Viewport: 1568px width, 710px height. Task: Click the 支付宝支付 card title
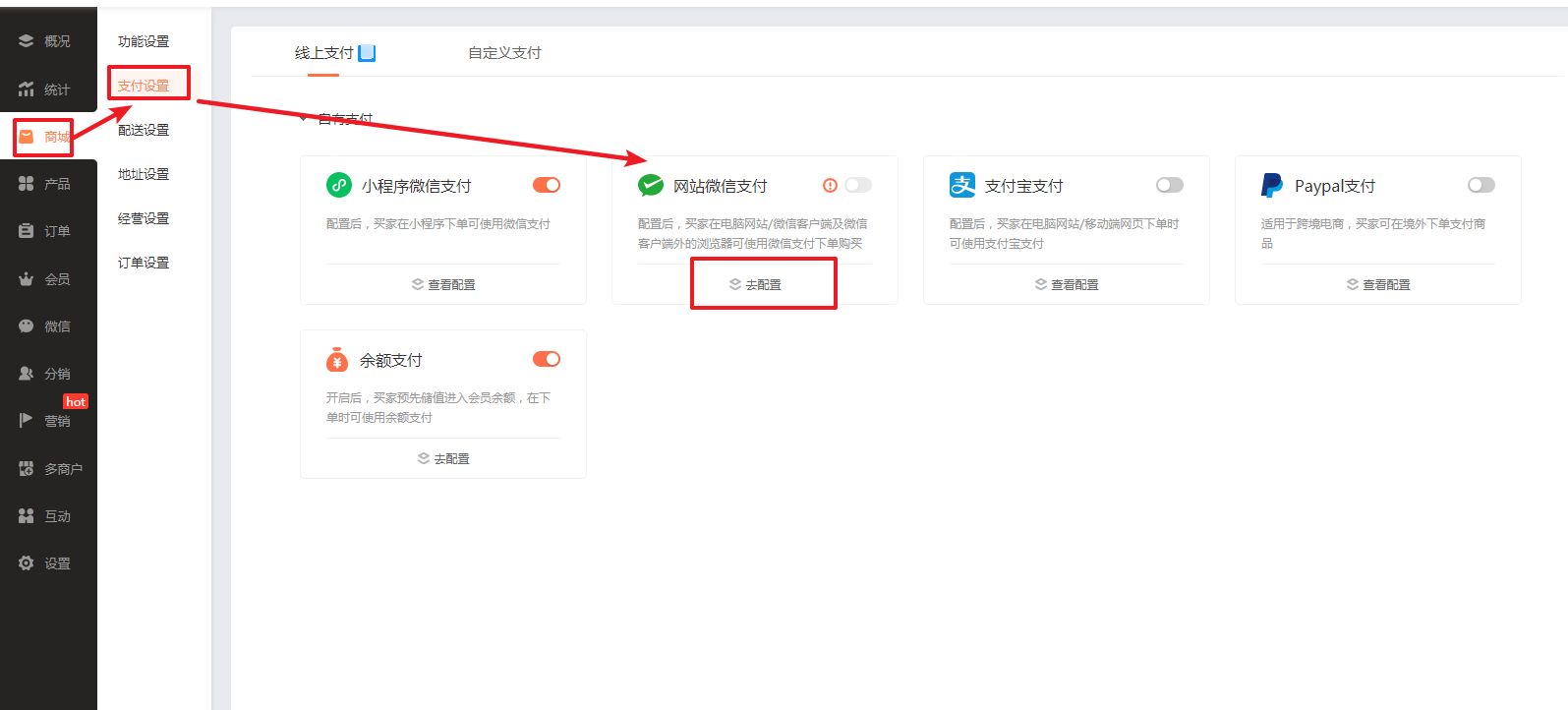(1024, 186)
